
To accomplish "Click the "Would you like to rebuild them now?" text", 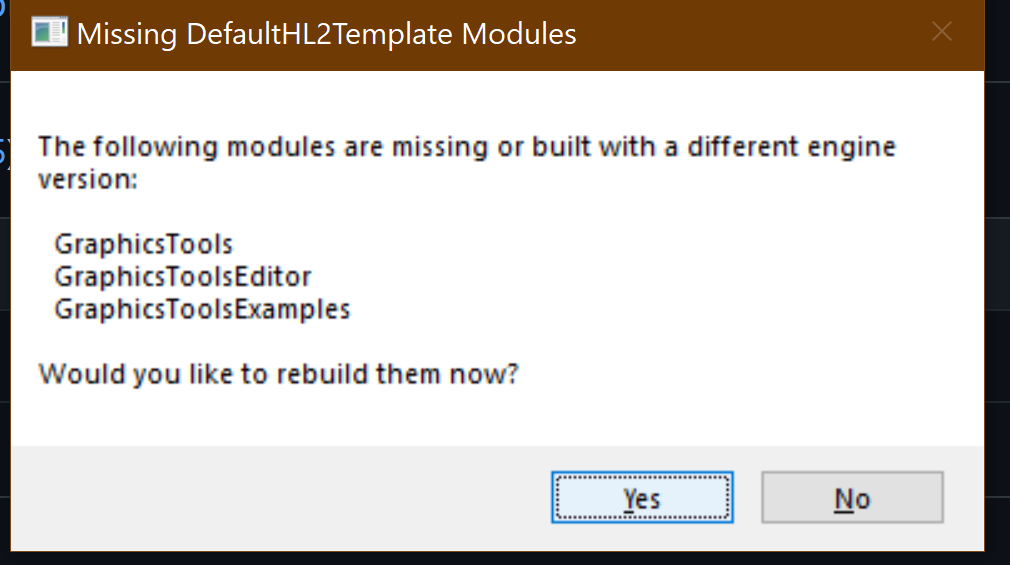I will point(278,374).
